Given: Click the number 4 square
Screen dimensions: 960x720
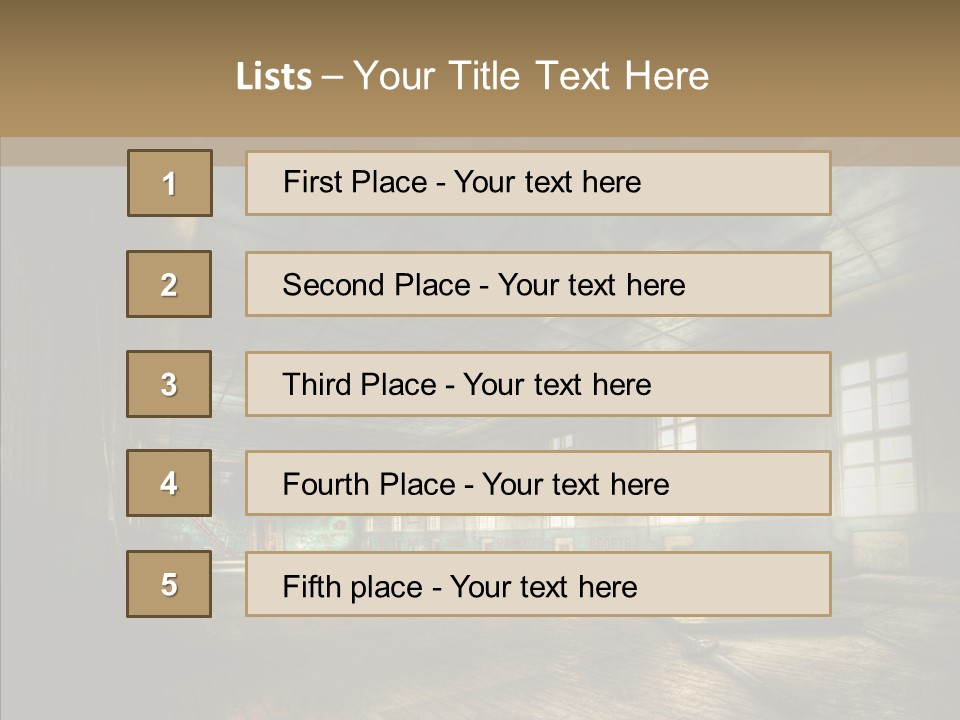Looking at the screenshot, I should click(x=169, y=484).
